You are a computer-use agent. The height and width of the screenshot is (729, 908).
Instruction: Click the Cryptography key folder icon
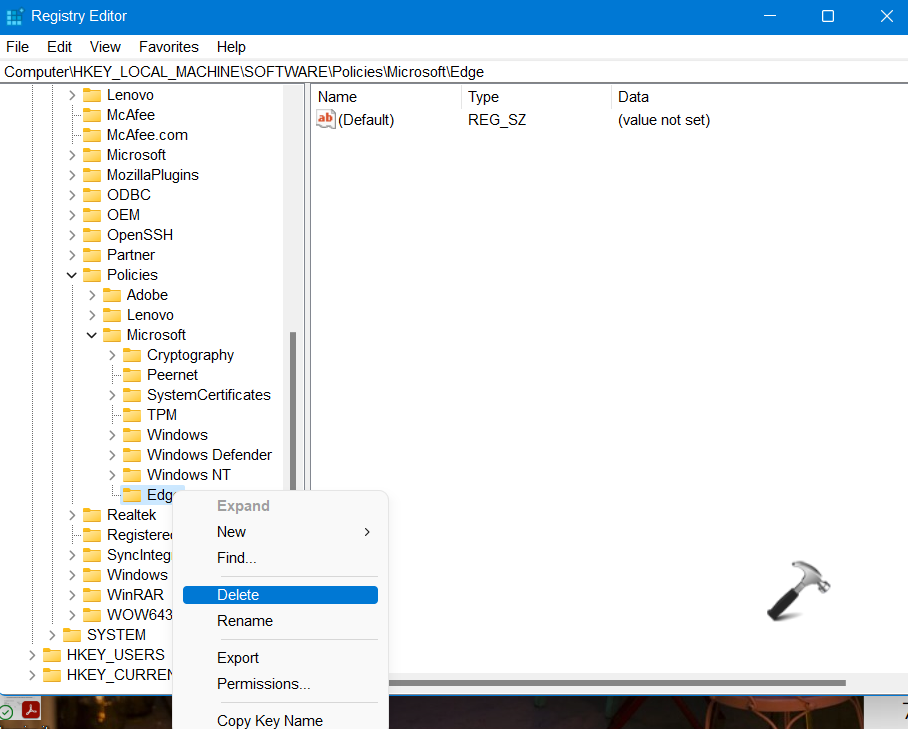pos(133,354)
